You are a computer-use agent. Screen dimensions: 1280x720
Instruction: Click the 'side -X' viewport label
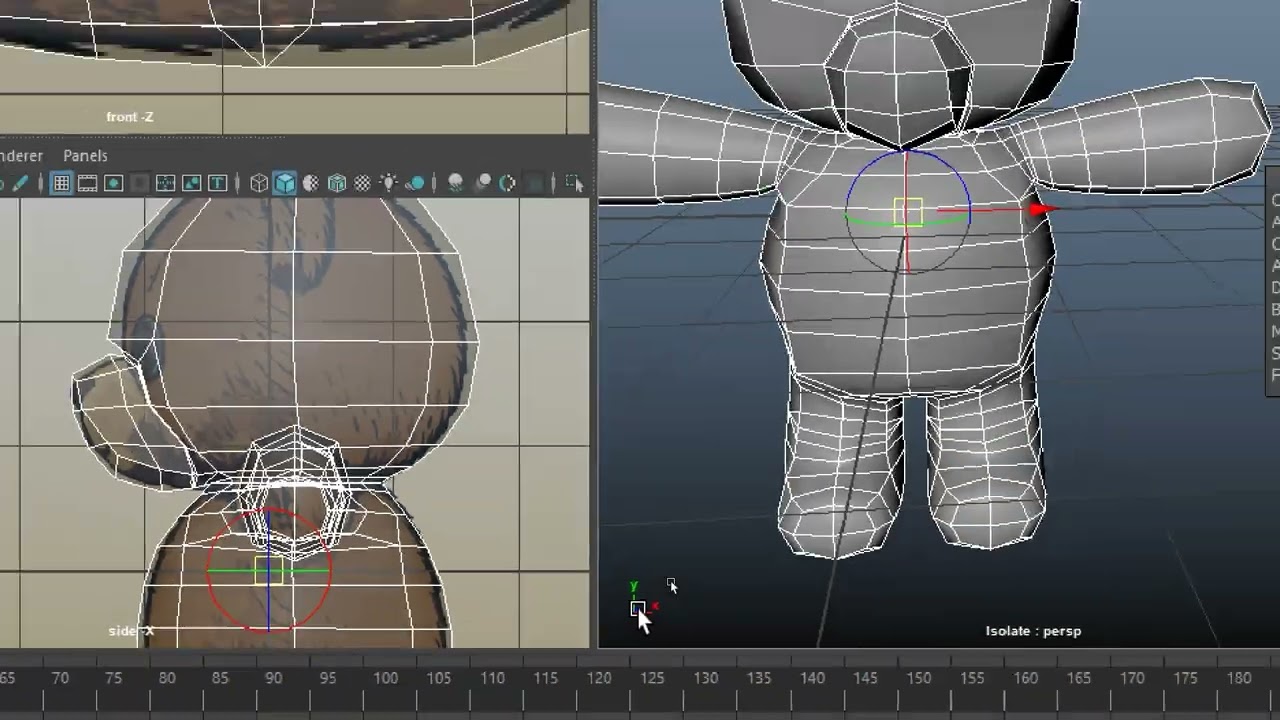(x=132, y=631)
